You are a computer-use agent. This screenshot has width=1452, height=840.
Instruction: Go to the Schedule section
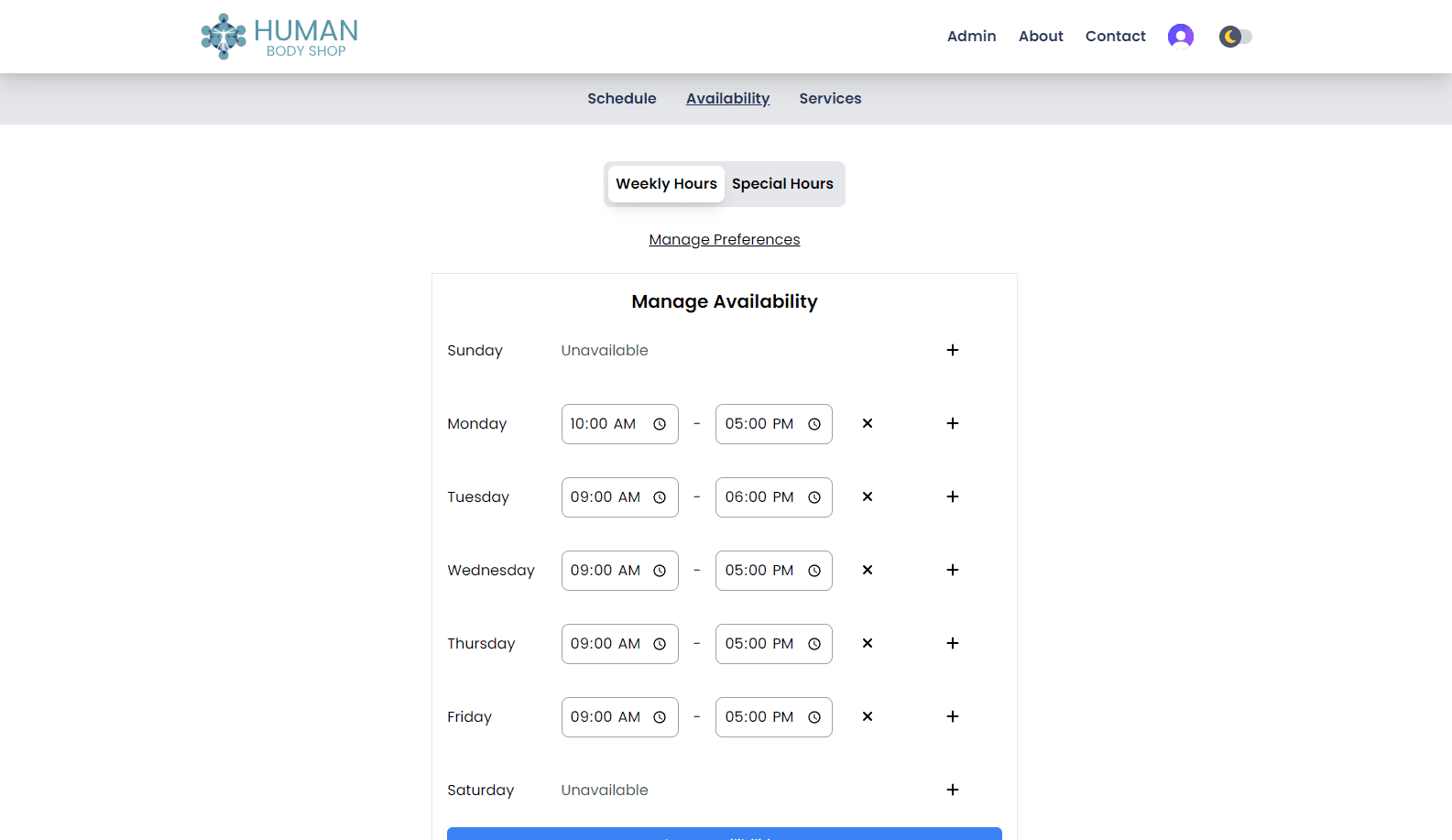coord(621,99)
